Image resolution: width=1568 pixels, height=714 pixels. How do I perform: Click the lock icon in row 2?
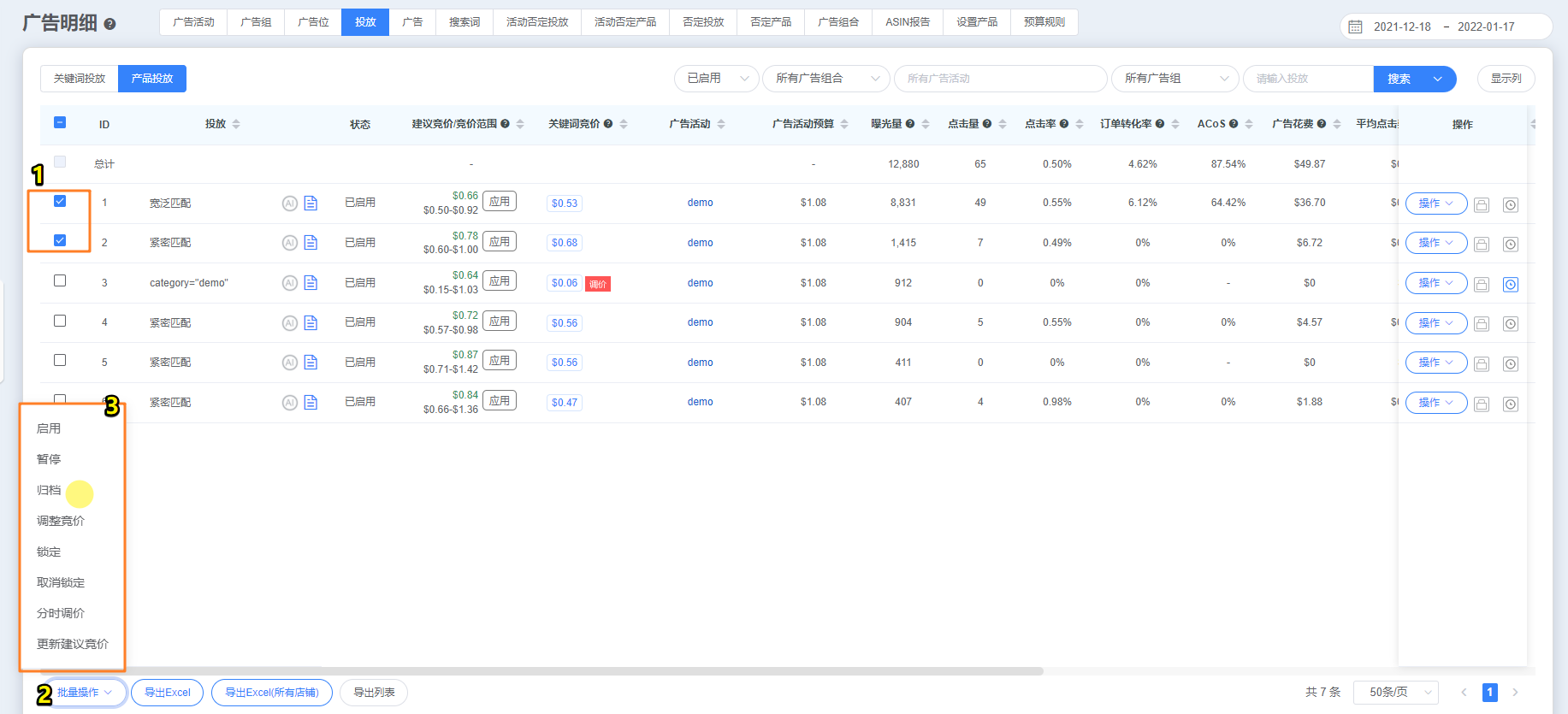[x=1482, y=244]
